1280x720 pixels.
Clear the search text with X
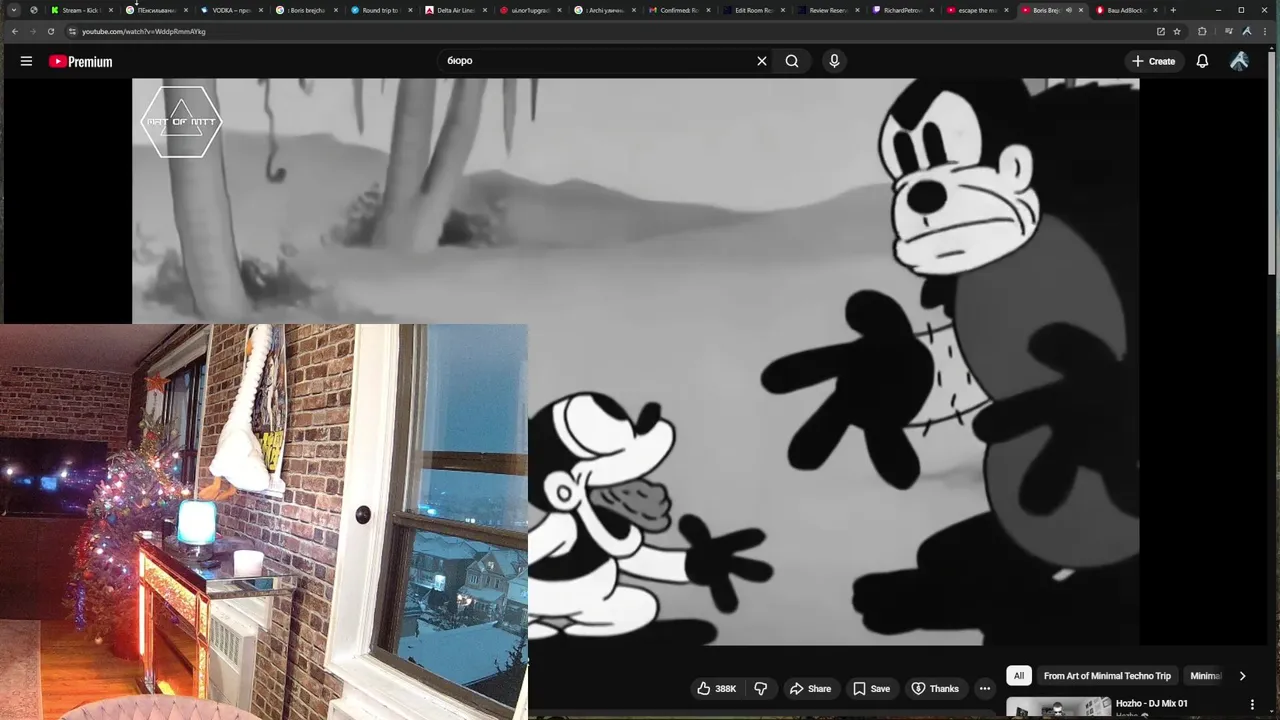[761, 61]
